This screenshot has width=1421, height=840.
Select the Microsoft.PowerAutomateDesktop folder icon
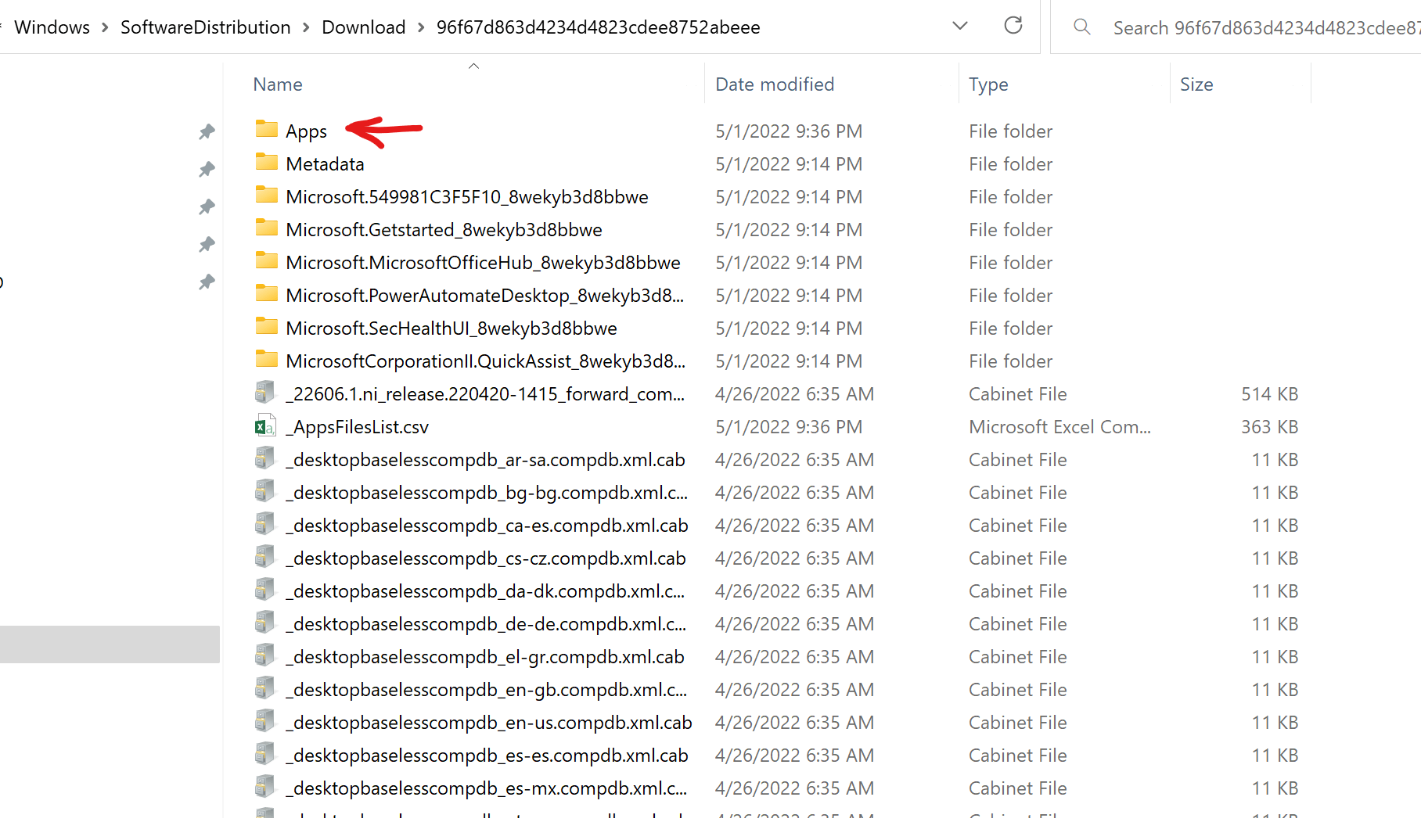point(266,293)
